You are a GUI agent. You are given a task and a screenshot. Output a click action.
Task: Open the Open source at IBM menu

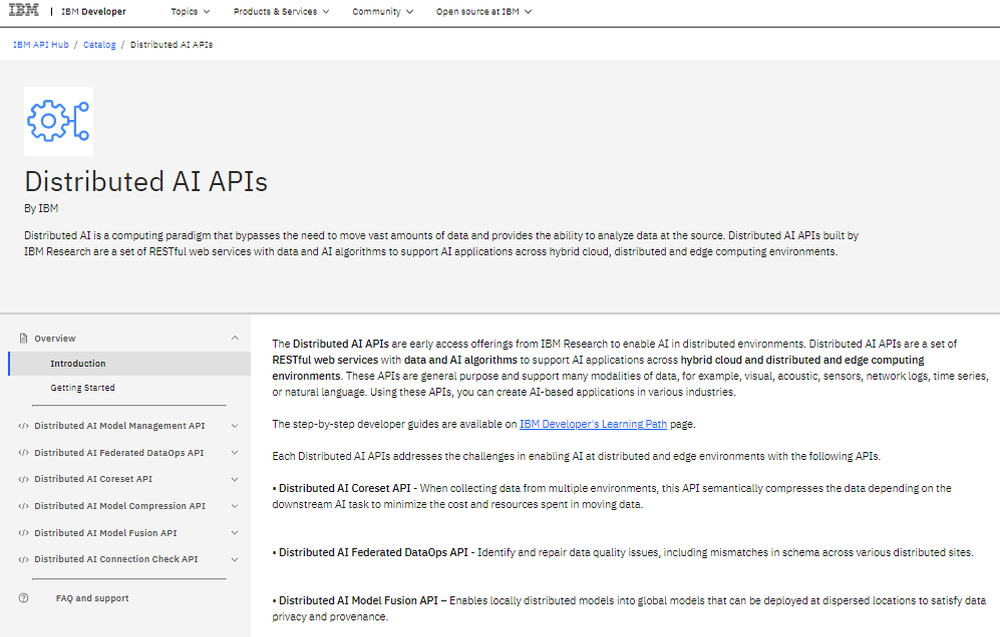483,11
